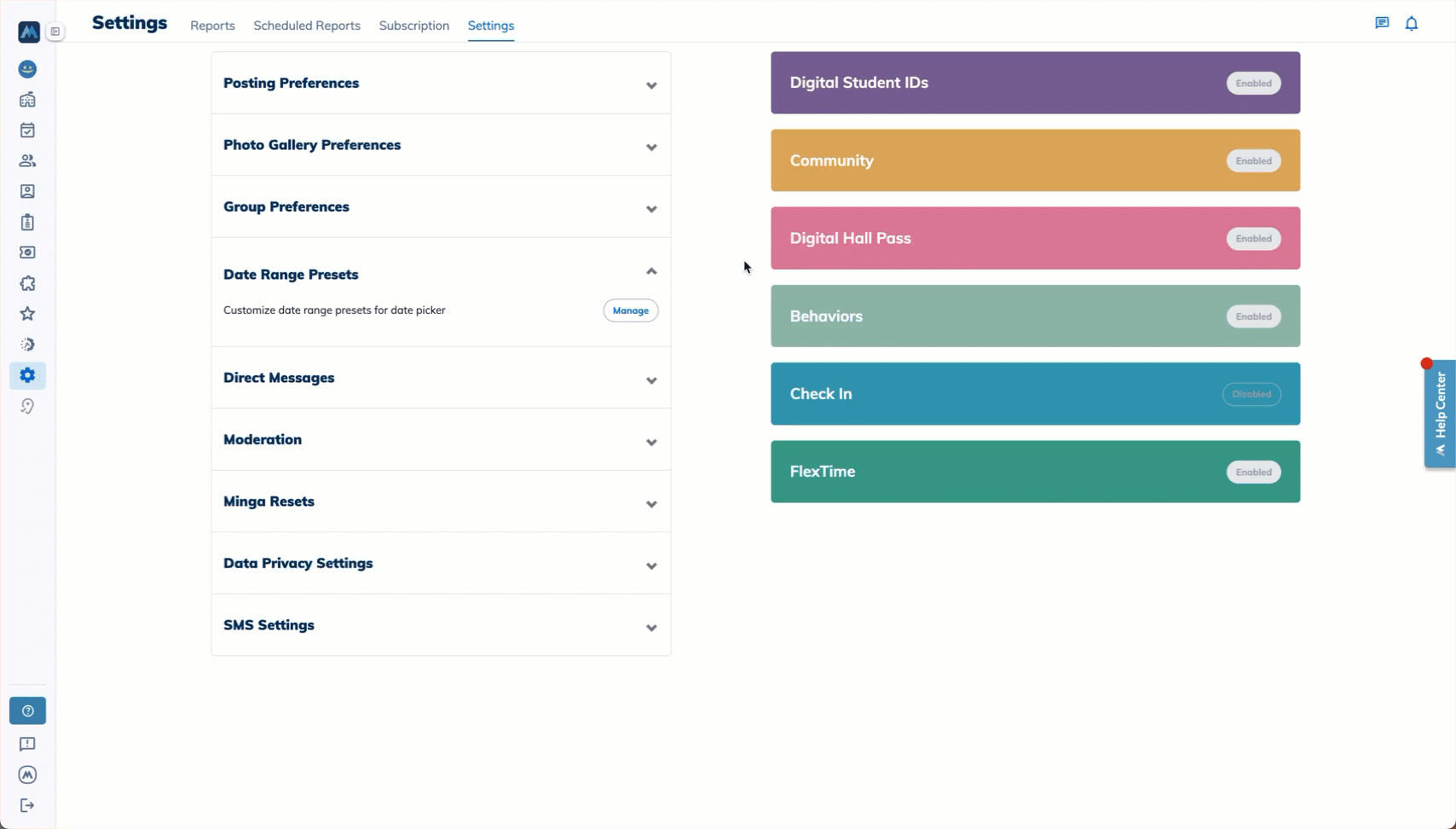
Task: Click the sidebar collapse toggle icon
Action: 55,32
